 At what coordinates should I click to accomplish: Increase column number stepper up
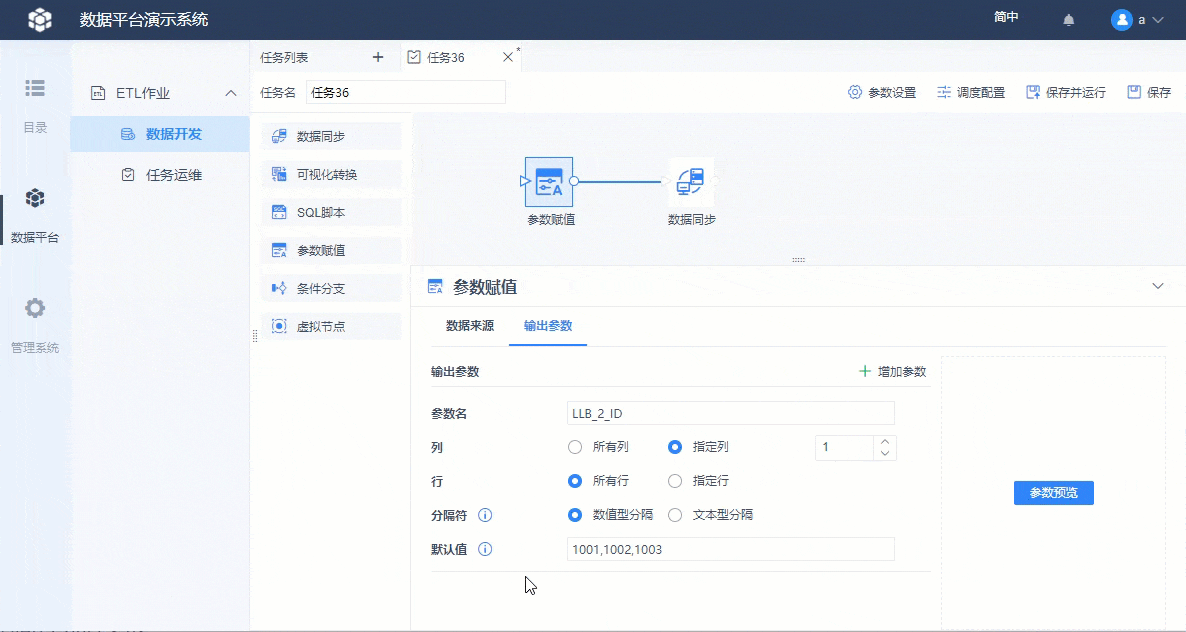(x=885, y=441)
